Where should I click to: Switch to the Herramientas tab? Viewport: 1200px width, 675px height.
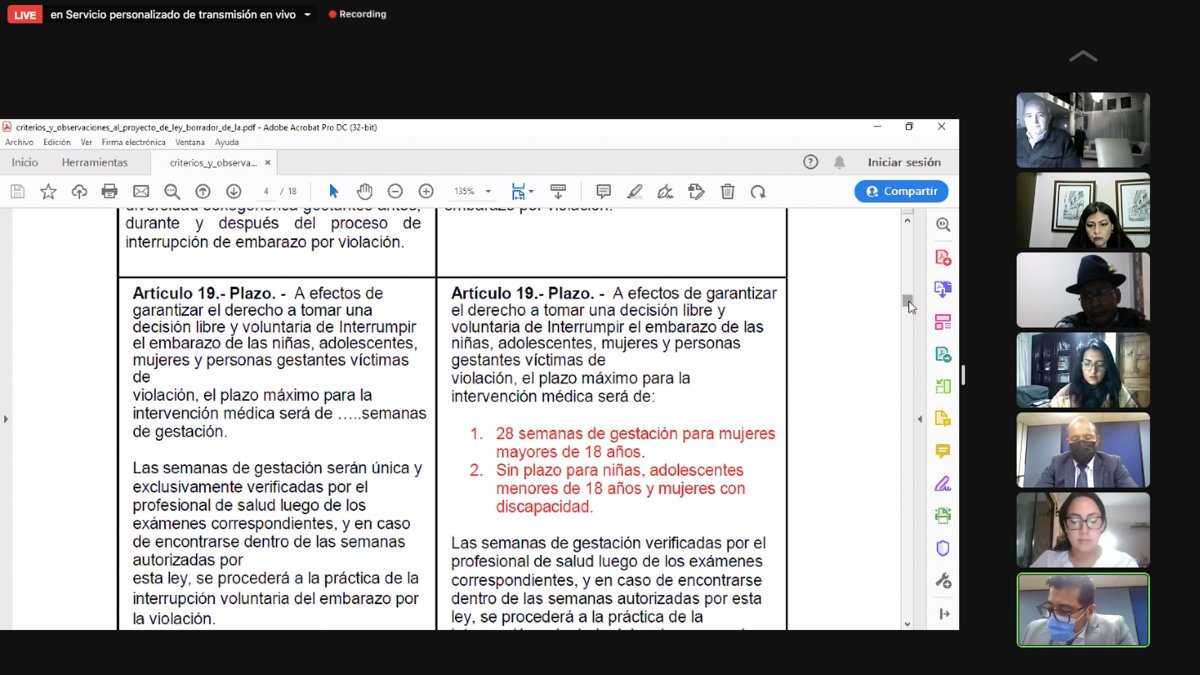pos(95,162)
